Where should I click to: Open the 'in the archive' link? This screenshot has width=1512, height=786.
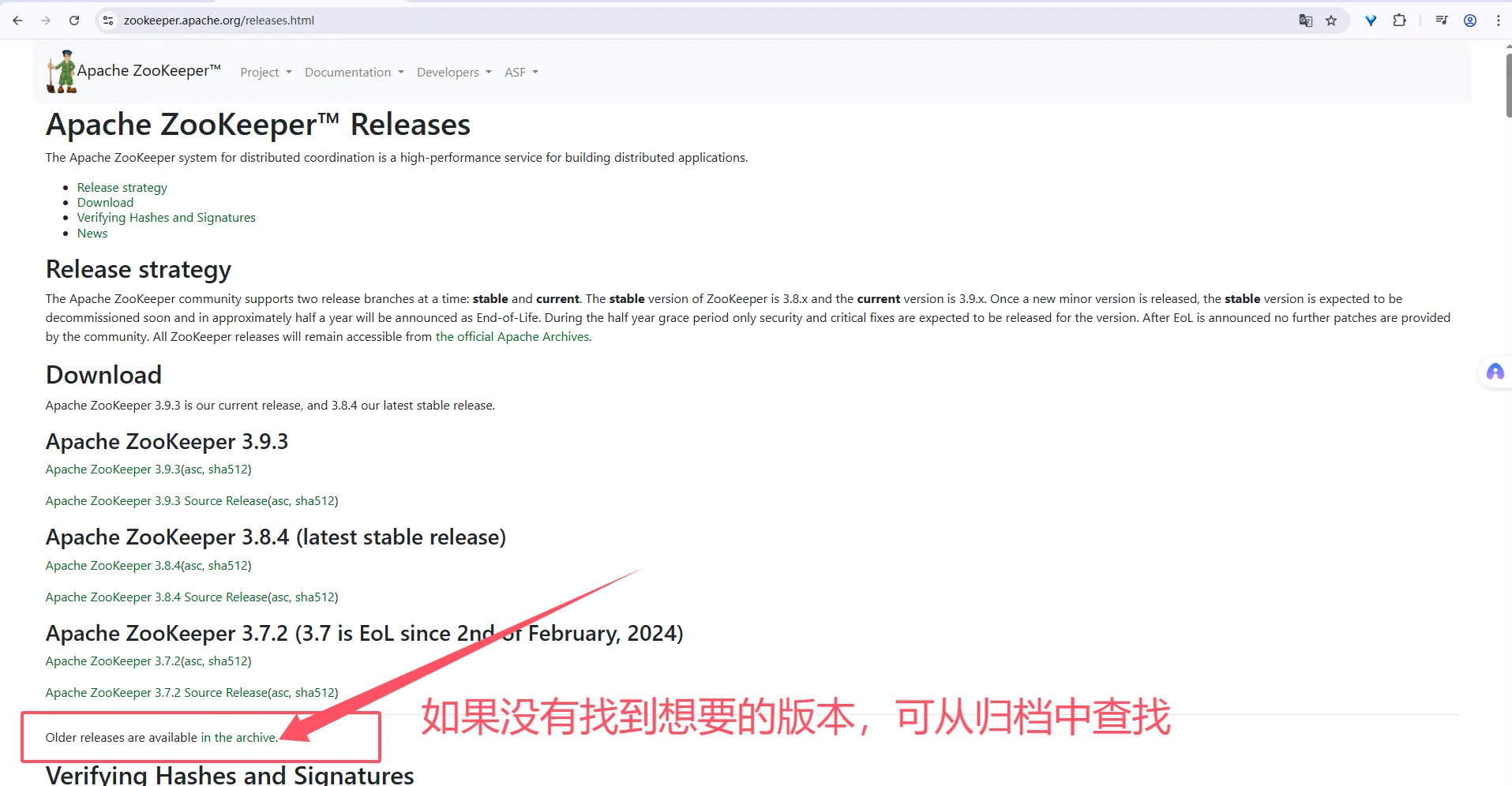(238, 738)
